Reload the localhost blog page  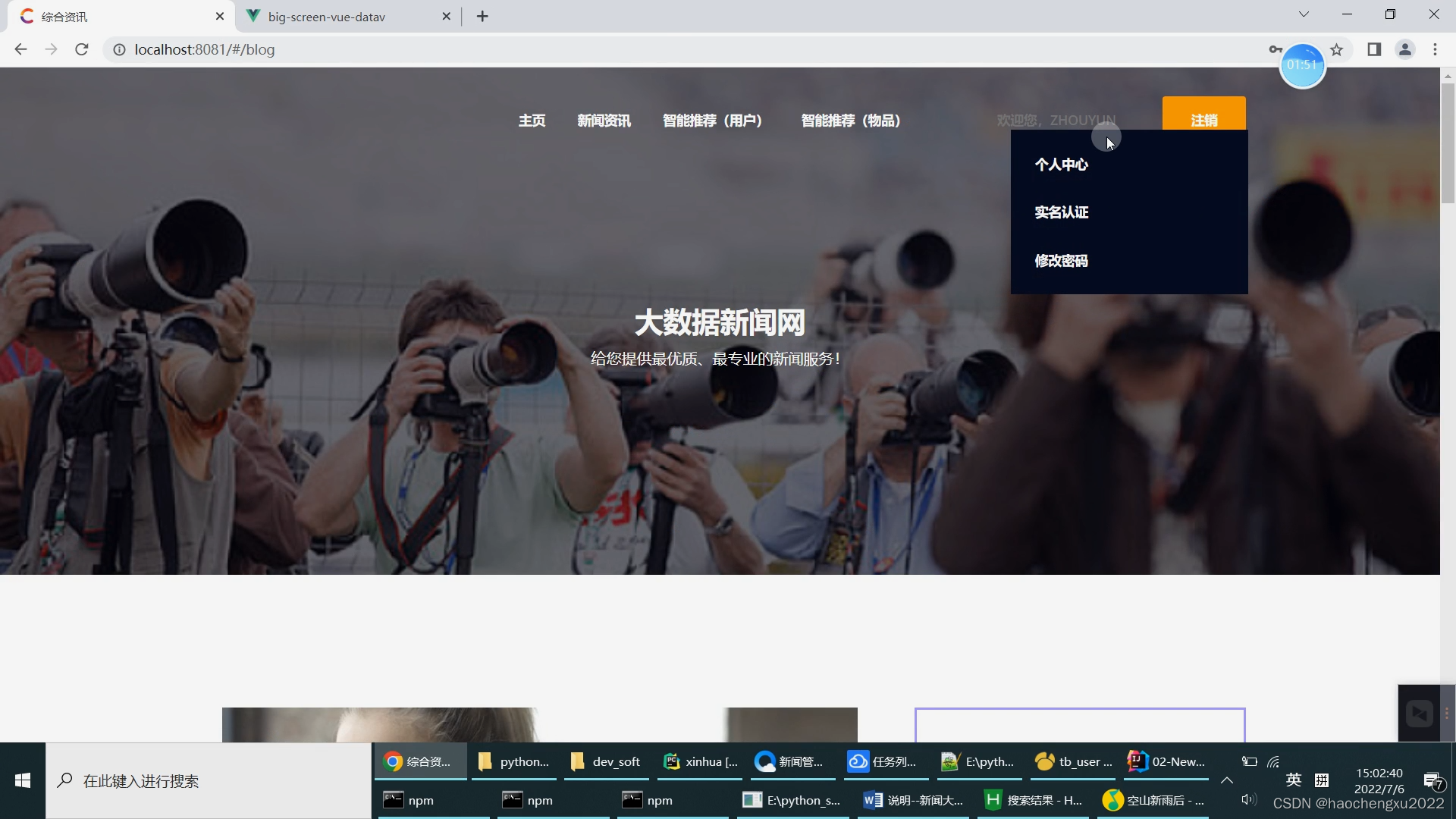coord(82,49)
